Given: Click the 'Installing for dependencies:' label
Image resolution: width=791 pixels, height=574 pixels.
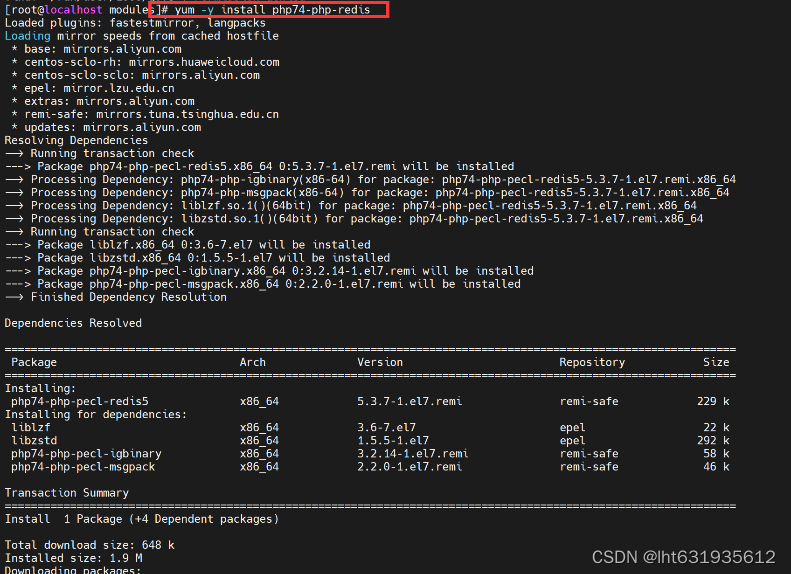Looking at the screenshot, I should click(x=96, y=415).
